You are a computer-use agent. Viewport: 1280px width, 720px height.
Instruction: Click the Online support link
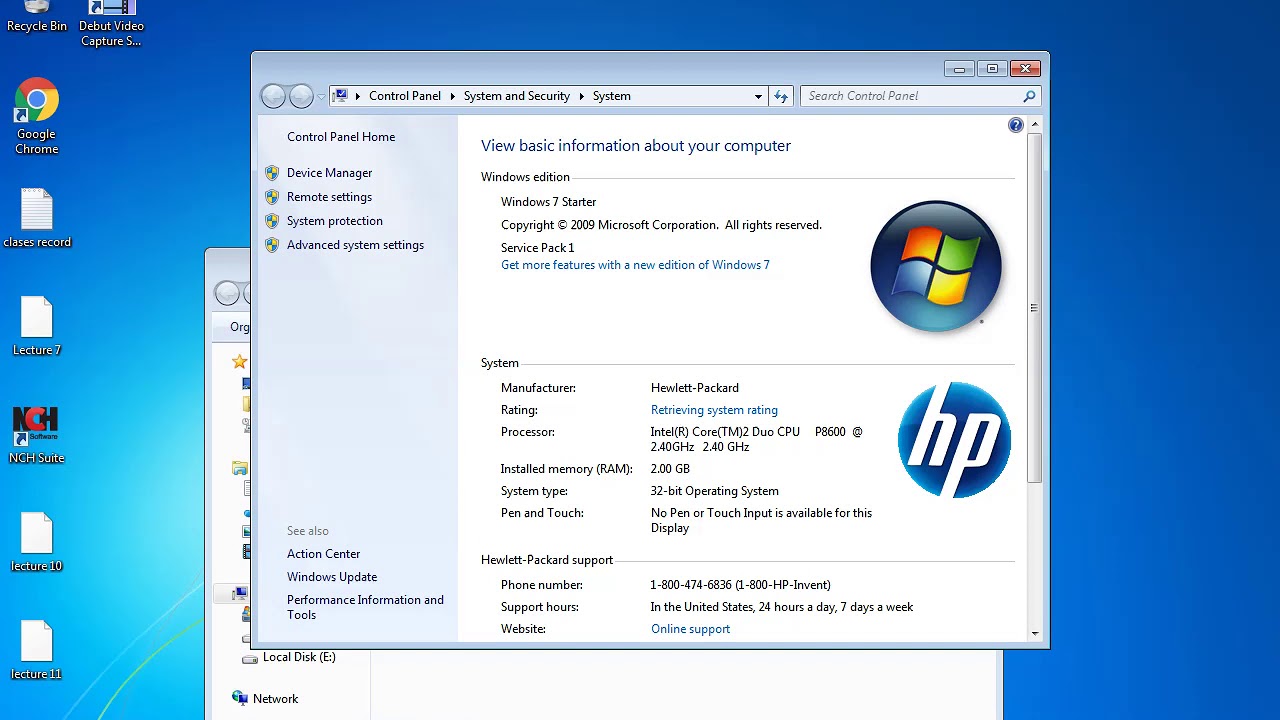[x=690, y=628]
